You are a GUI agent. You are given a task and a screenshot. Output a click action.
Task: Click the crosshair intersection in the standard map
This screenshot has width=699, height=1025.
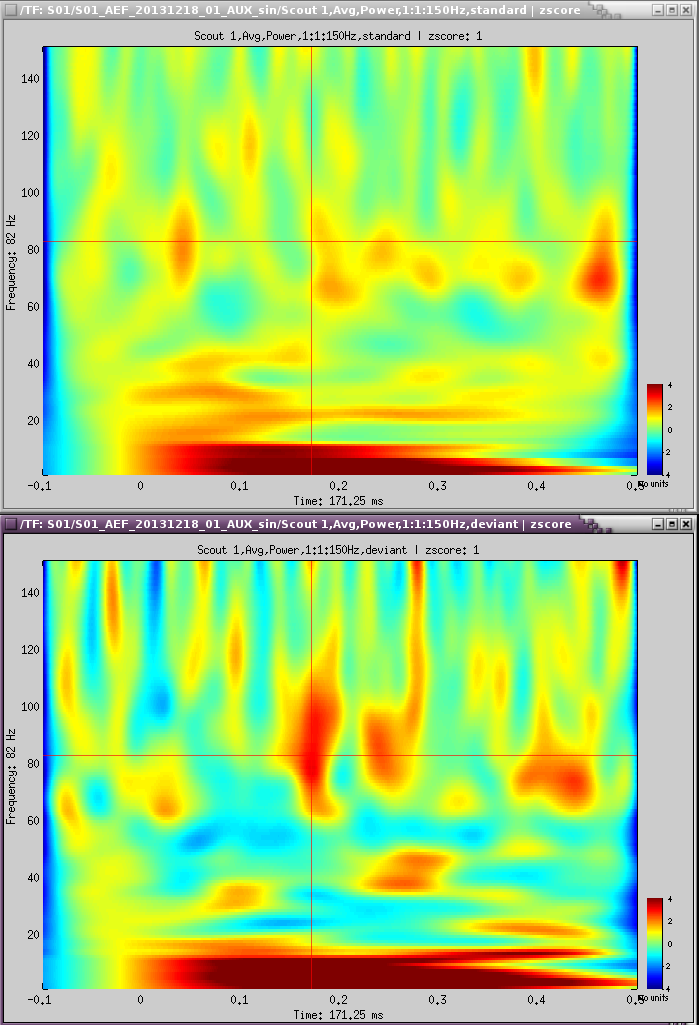[312, 241]
